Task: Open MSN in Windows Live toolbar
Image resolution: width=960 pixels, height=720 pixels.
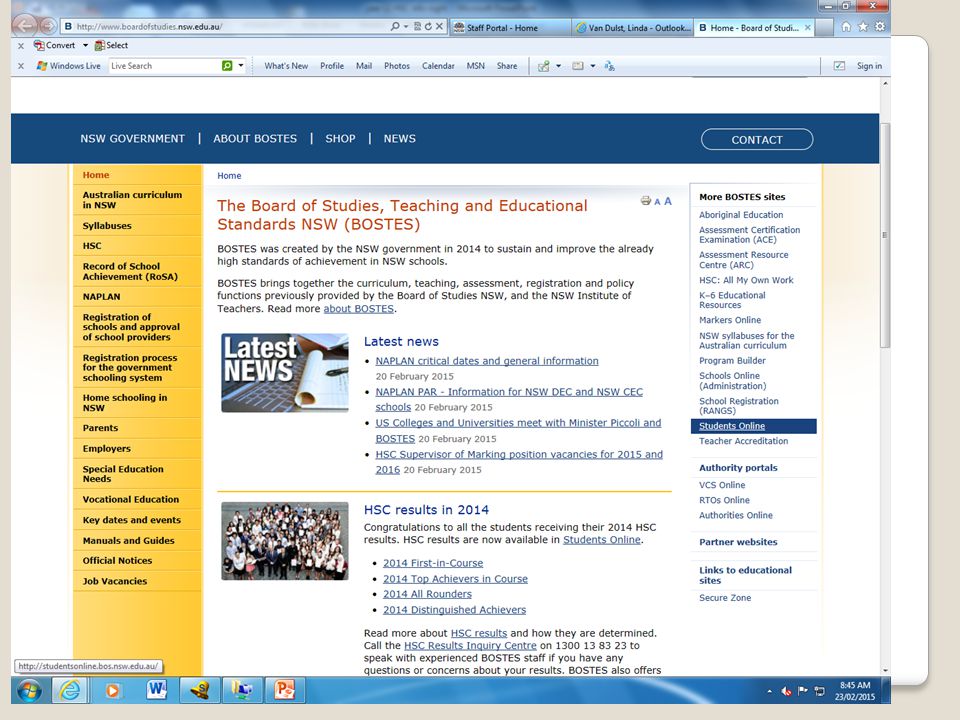Action: click(475, 66)
